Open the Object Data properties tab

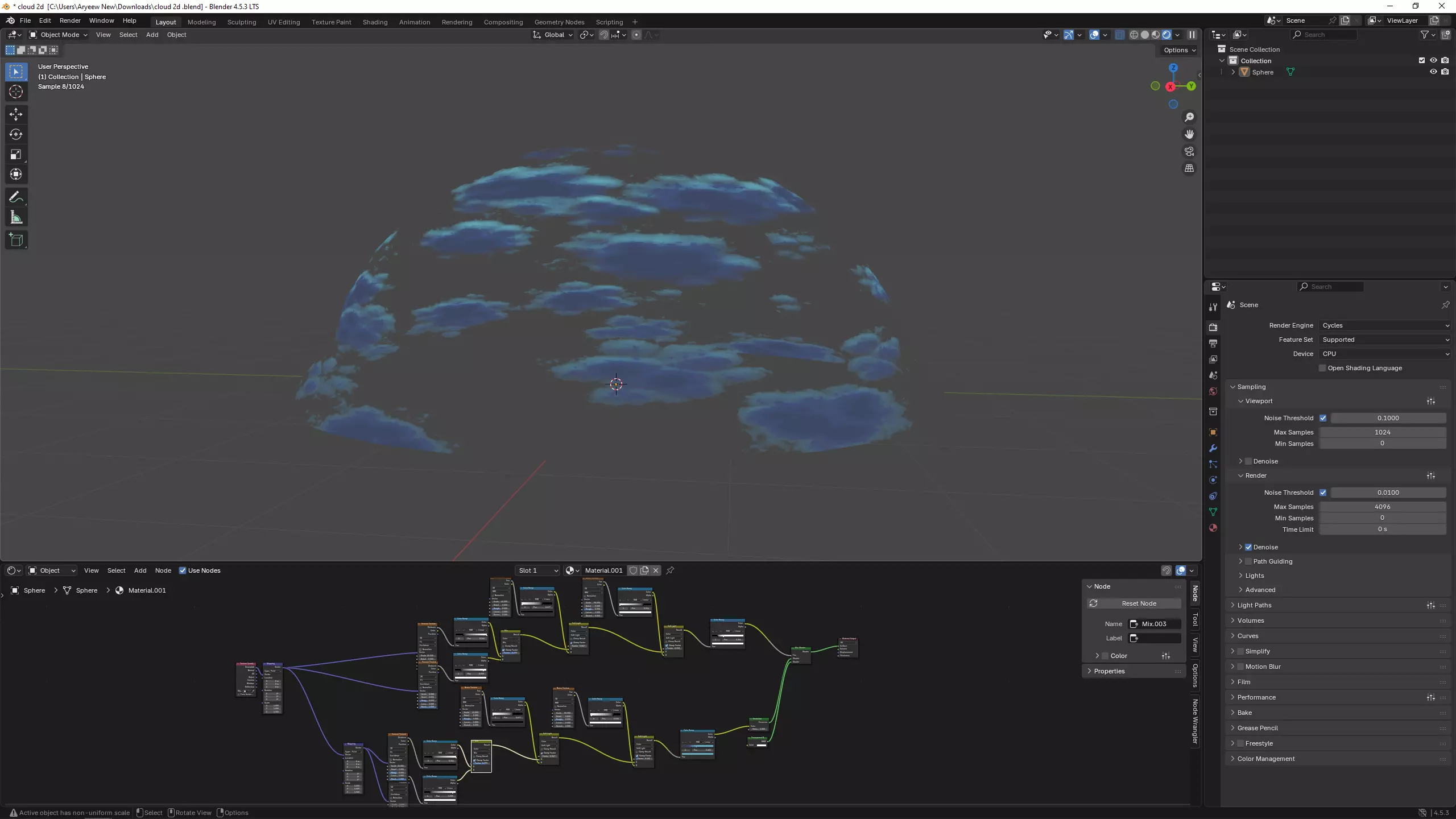click(1213, 512)
